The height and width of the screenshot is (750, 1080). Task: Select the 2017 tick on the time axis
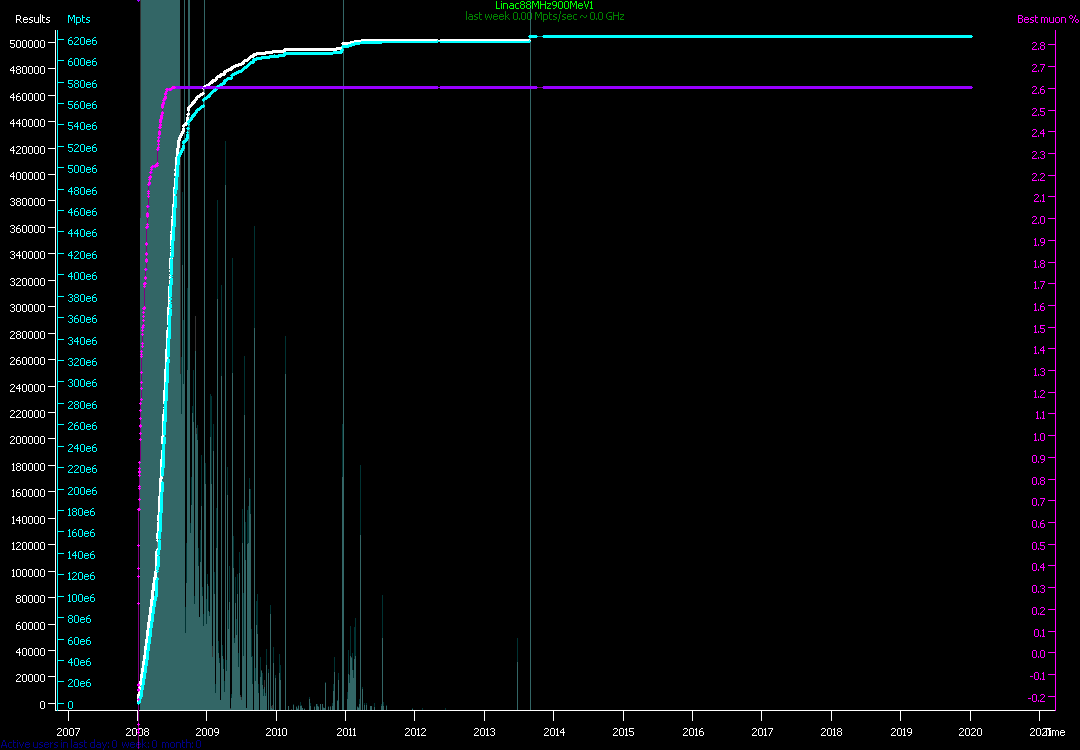762,732
